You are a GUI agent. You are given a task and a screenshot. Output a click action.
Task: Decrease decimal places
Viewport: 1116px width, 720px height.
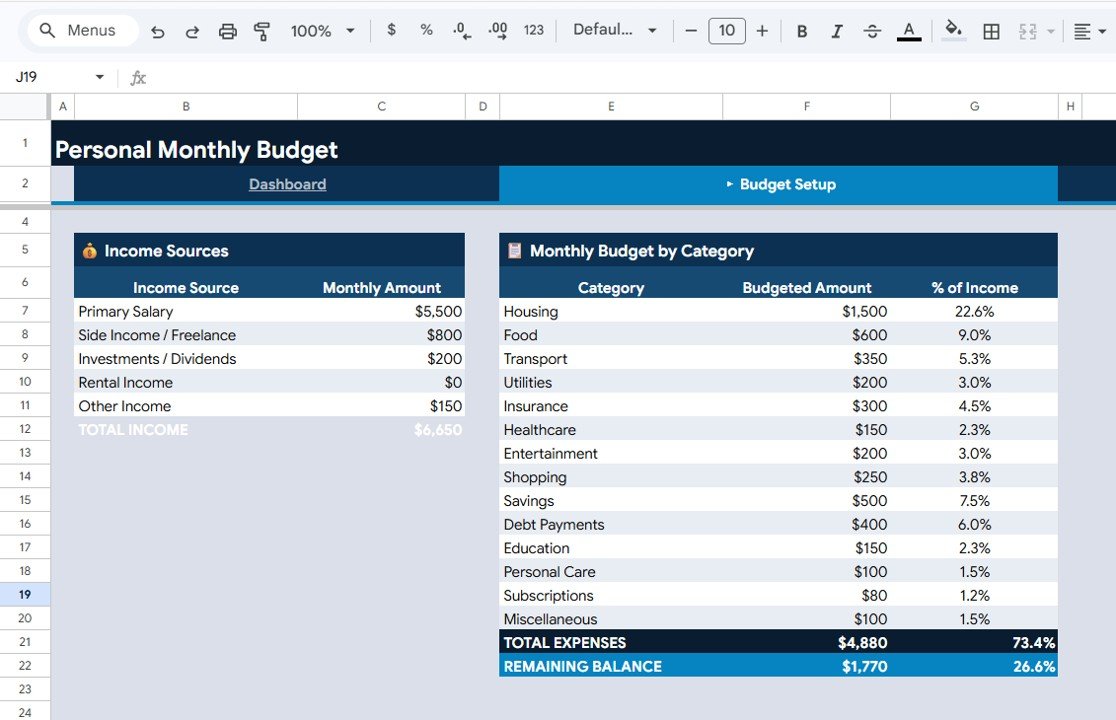pyautogui.click(x=461, y=30)
